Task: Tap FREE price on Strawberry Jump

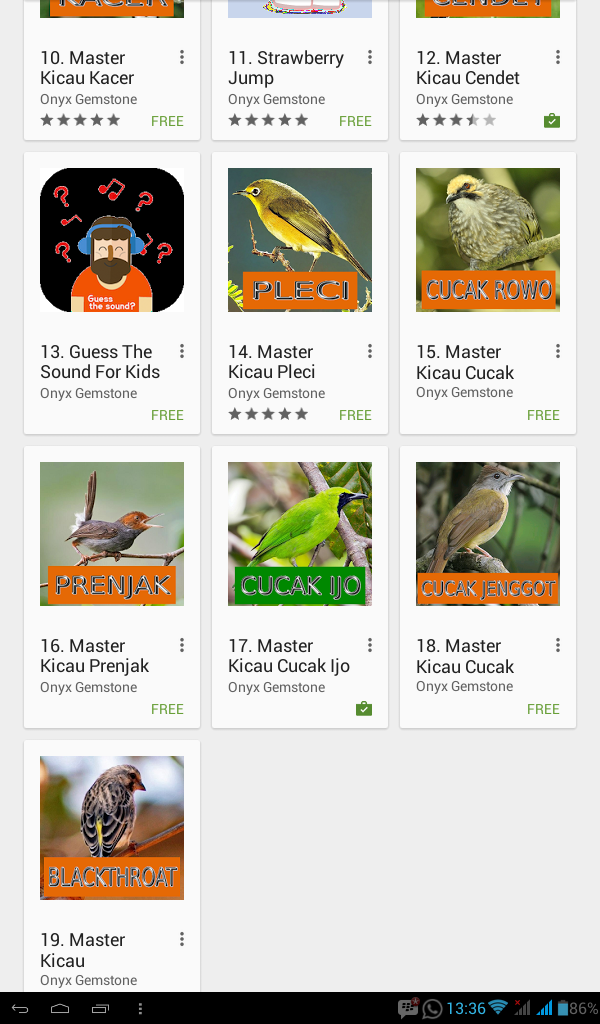Action: click(x=355, y=121)
